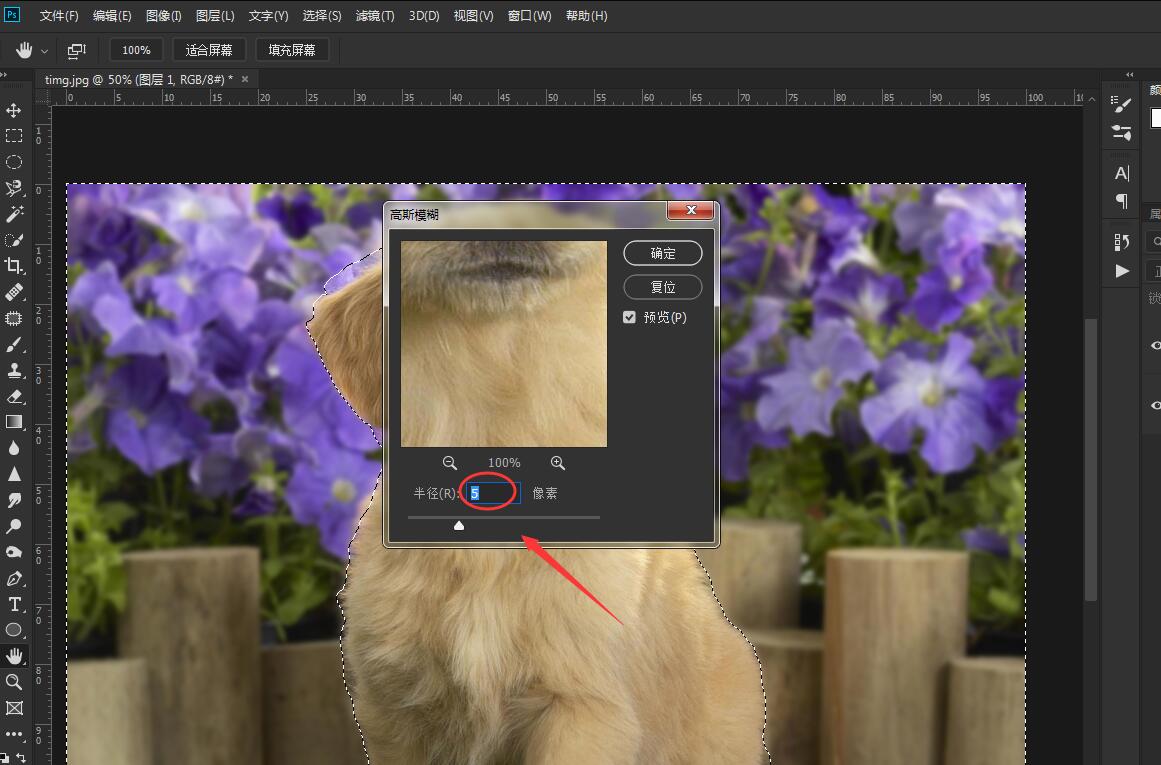This screenshot has height=765, width=1161.
Task: Open the 图层(L) menu
Action: coord(215,16)
